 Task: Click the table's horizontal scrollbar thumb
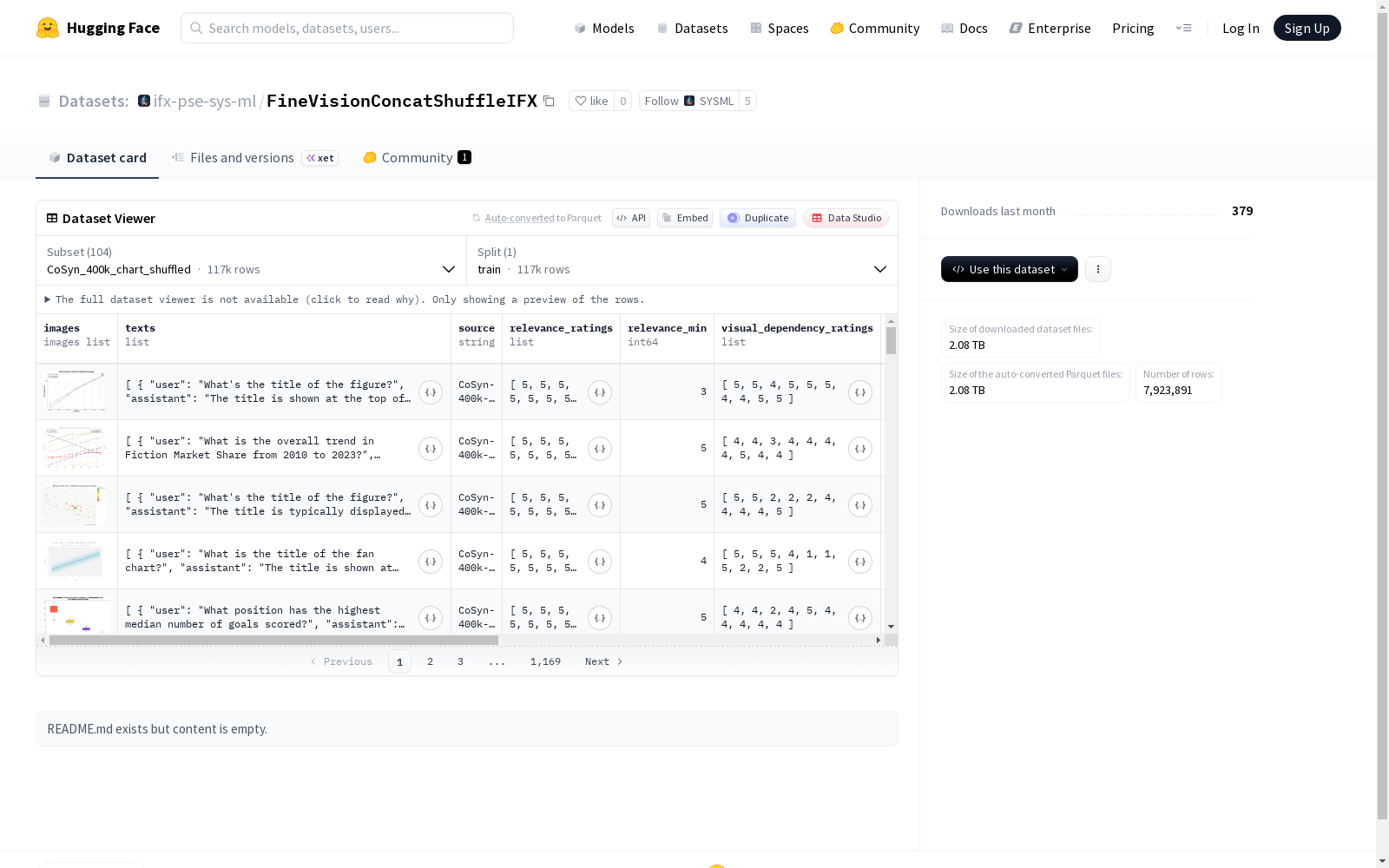click(273, 640)
